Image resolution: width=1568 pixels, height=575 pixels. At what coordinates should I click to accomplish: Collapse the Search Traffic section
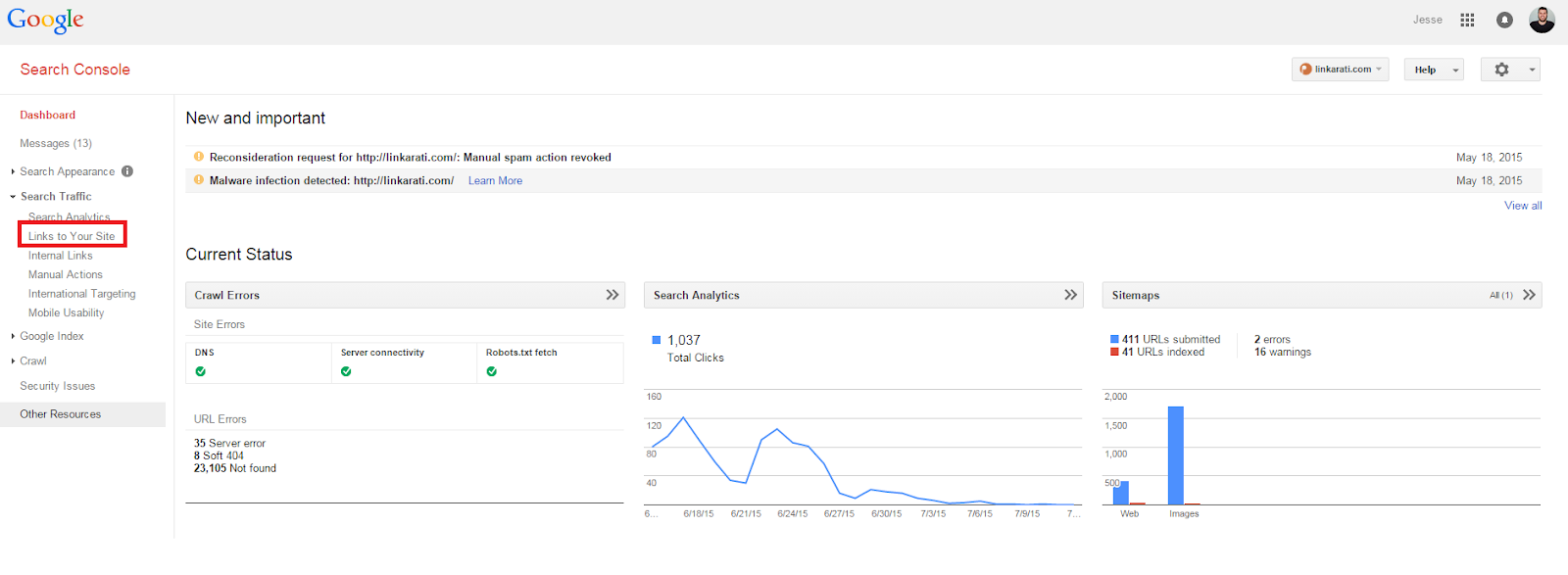click(x=13, y=197)
